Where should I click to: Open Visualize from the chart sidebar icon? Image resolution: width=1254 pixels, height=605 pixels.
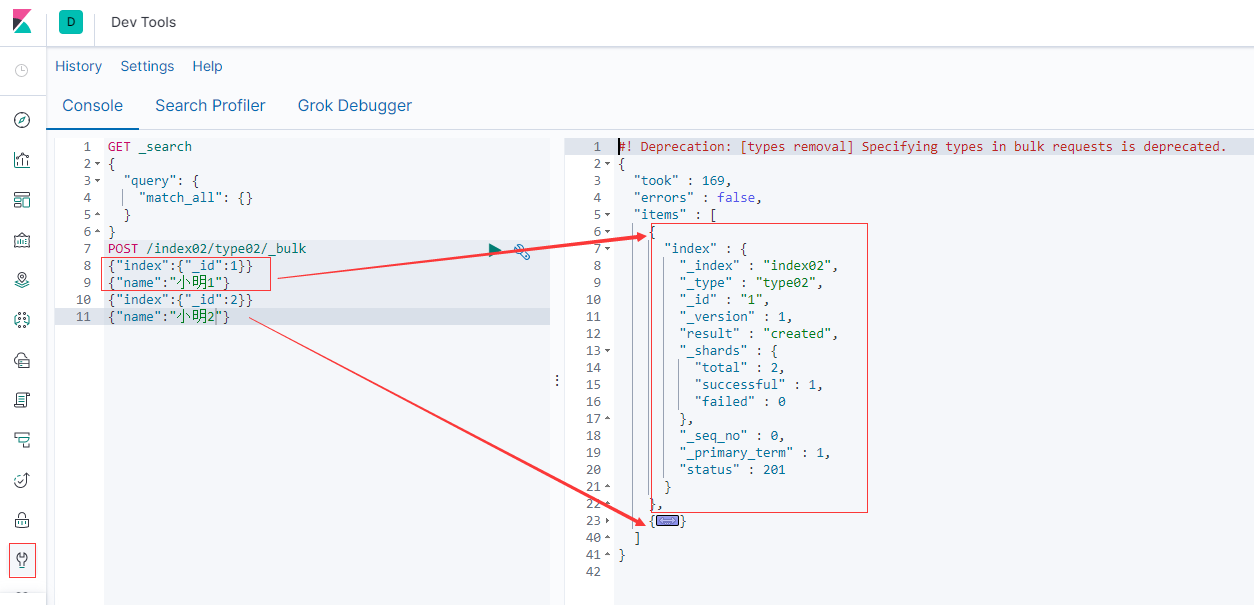(x=22, y=160)
